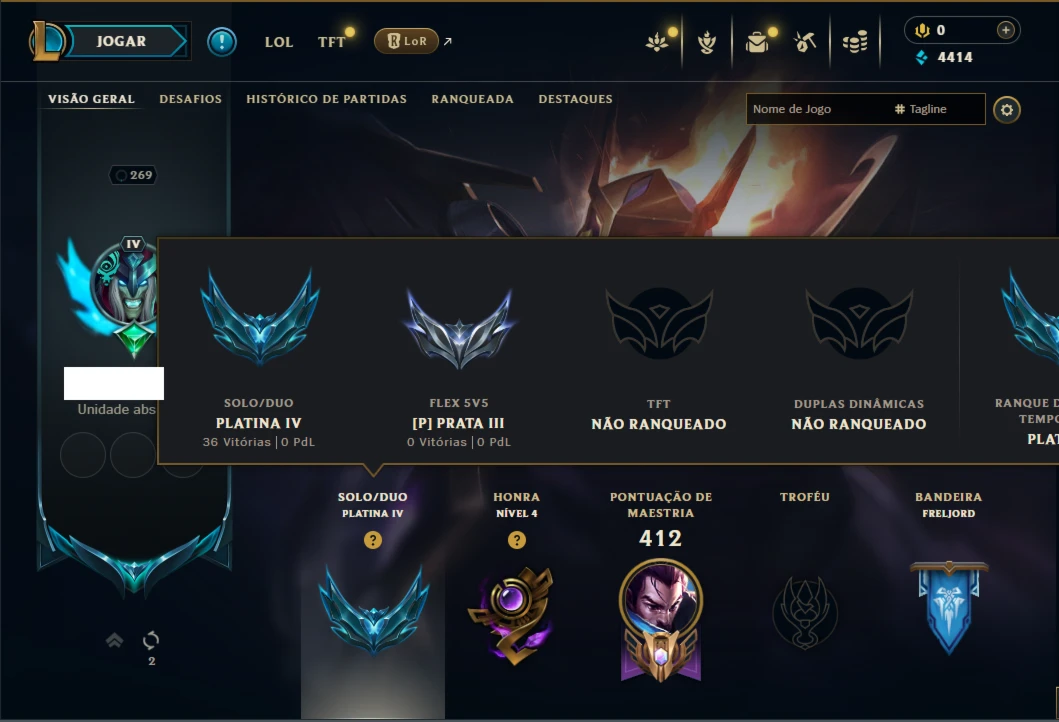Open the HISTÓRICO DE PARTIDAS tab
This screenshot has width=1059, height=722.
click(x=326, y=99)
